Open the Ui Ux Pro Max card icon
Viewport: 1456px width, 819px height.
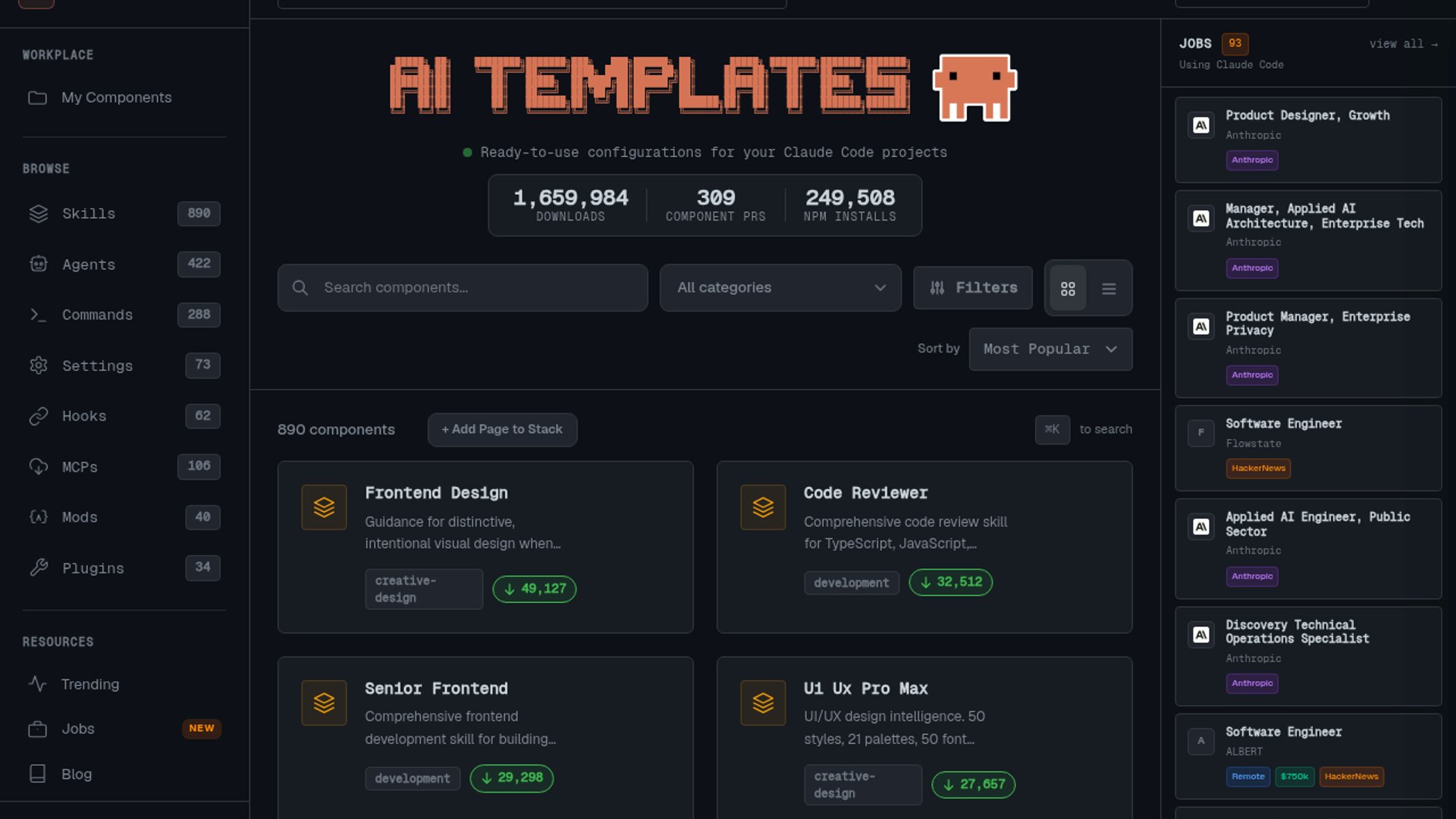tap(763, 703)
